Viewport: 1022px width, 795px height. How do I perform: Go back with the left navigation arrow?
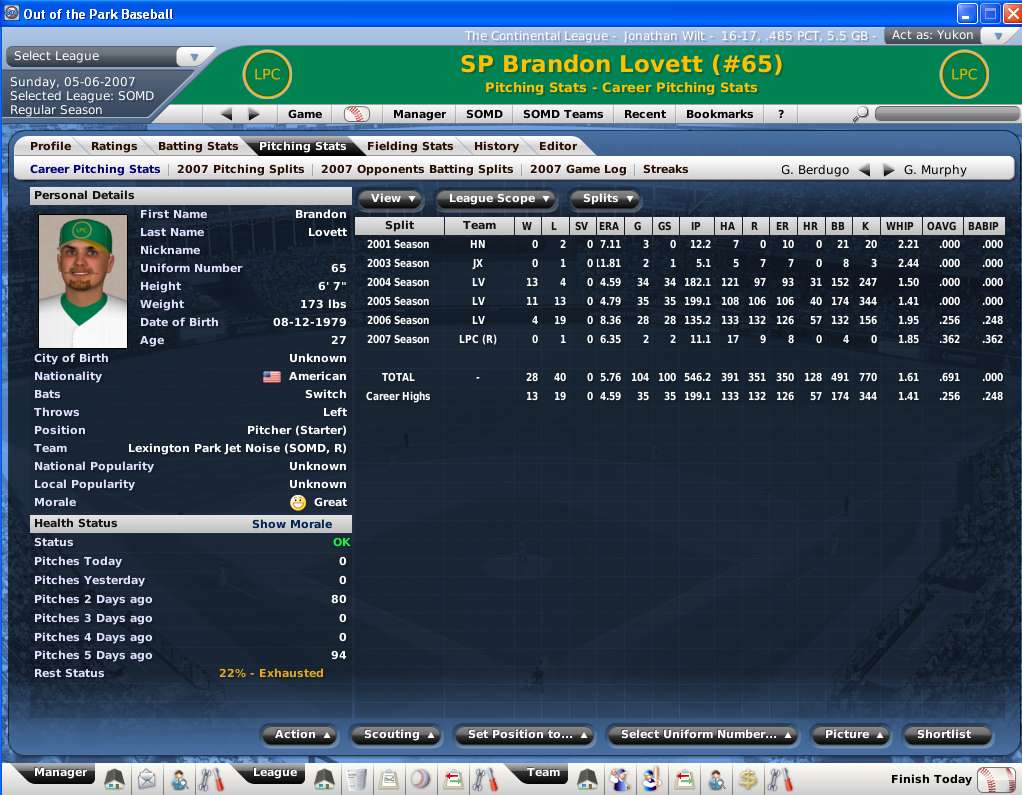[226, 114]
